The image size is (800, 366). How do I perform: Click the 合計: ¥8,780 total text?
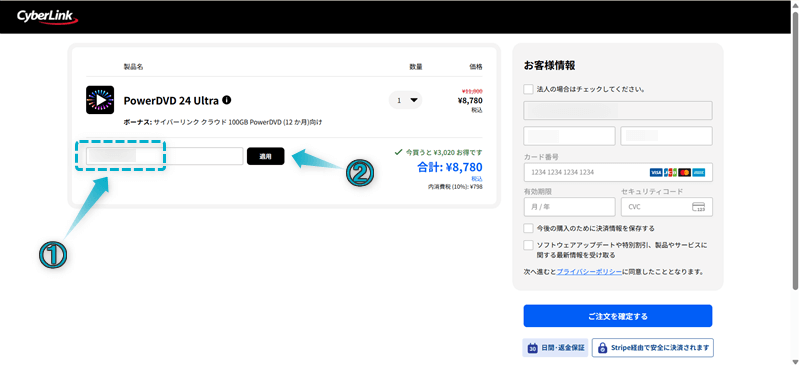449,166
